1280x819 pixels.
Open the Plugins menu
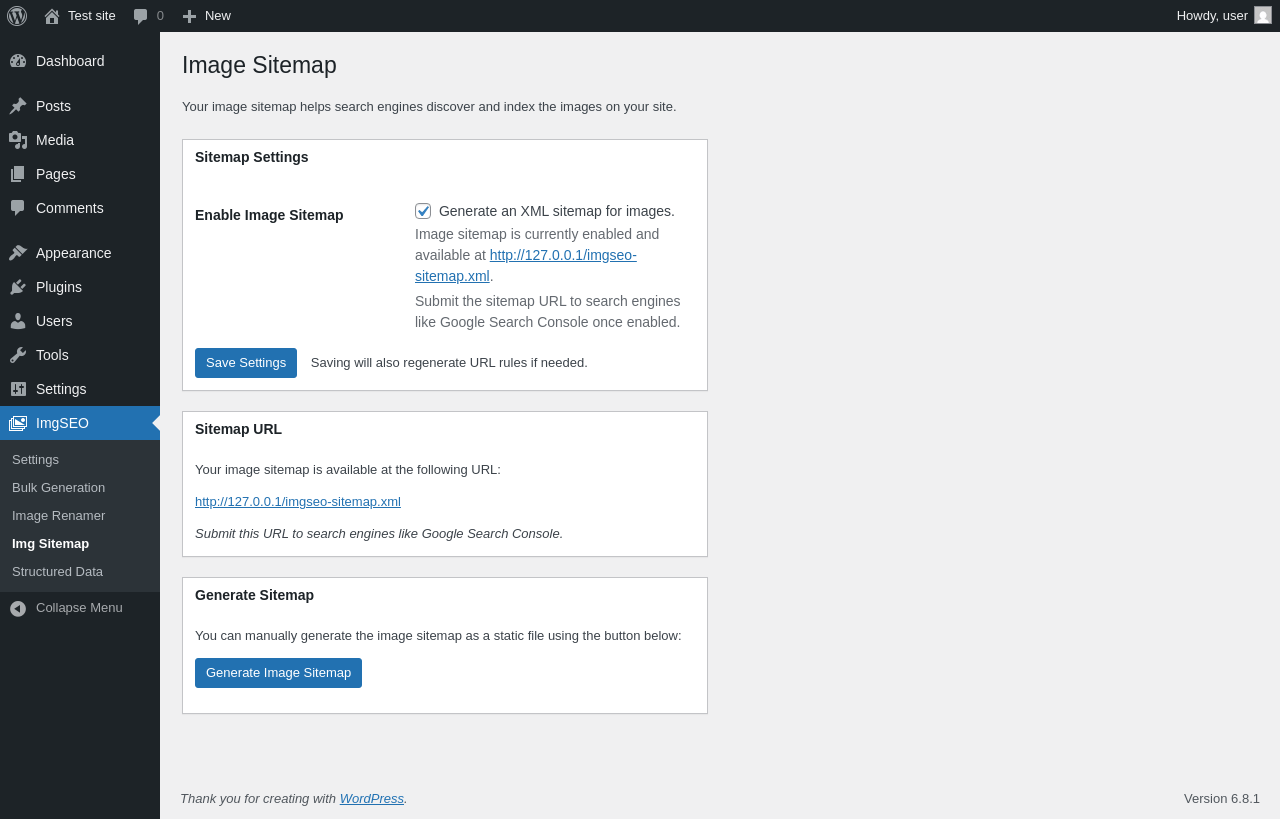coord(80,287)
